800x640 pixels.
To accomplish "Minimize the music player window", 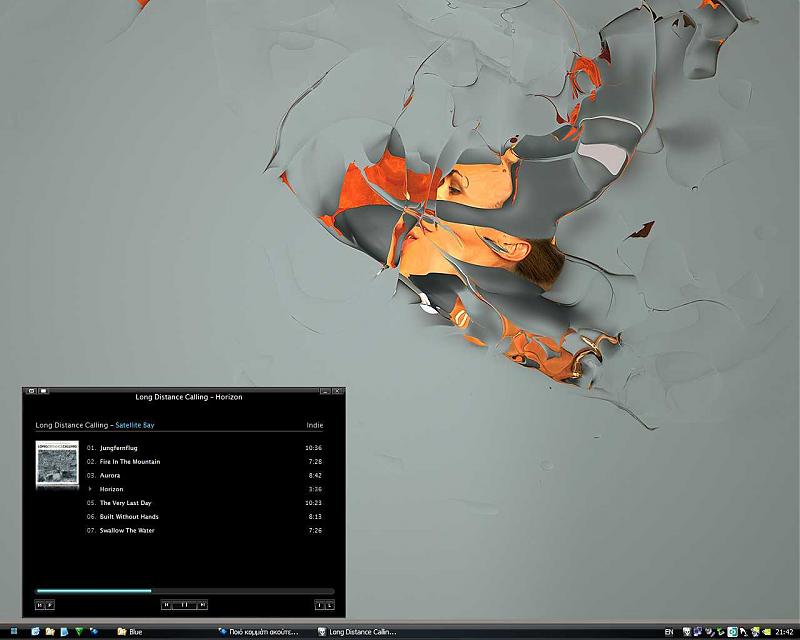I will tap(326, 391).
